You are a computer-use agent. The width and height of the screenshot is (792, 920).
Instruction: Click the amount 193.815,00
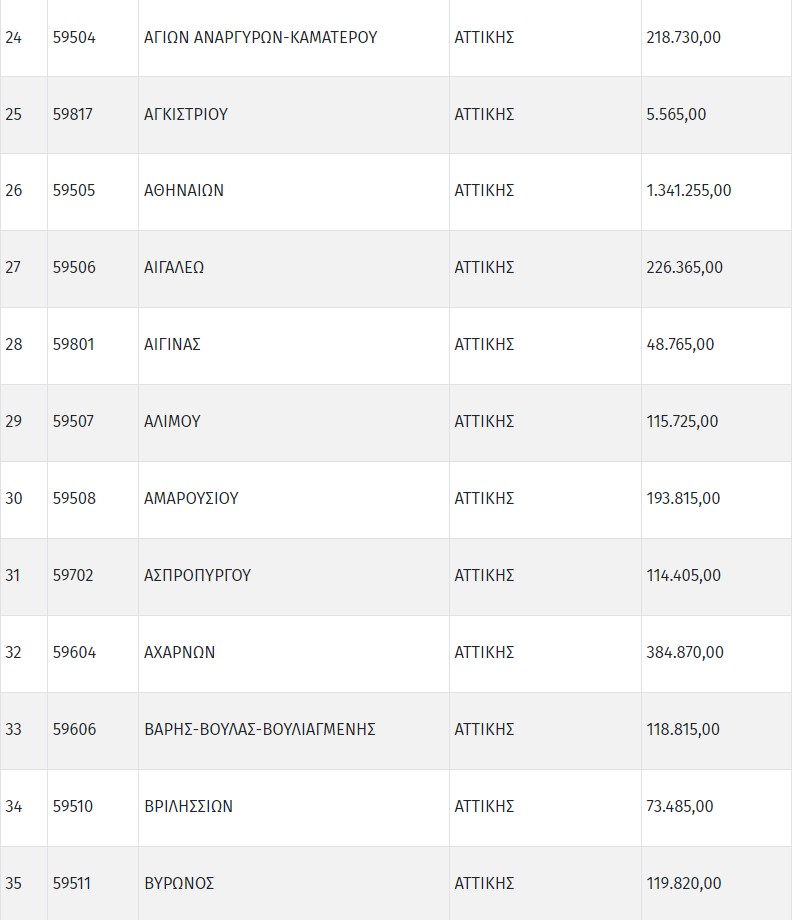tap(682, 498)
